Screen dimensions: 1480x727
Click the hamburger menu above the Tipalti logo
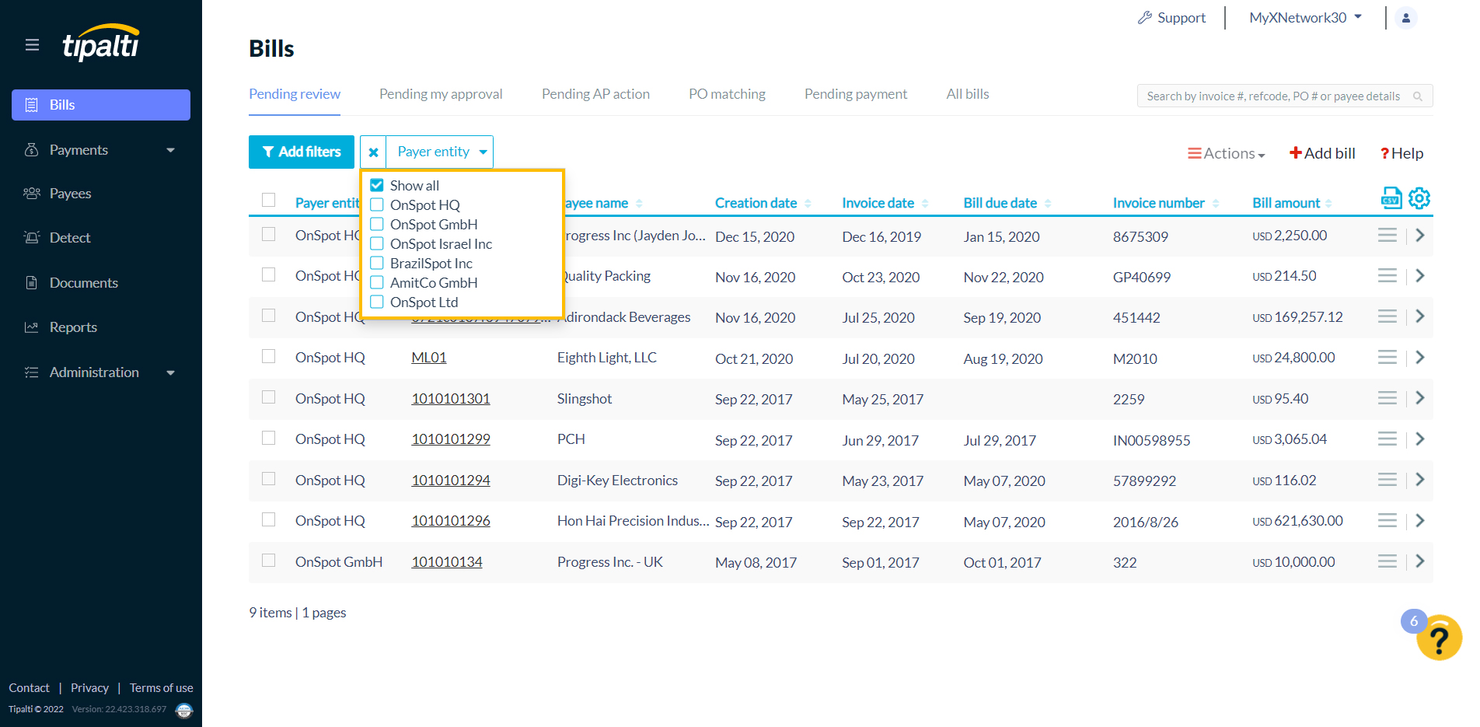pyautogui.click(x=31, y=44)
